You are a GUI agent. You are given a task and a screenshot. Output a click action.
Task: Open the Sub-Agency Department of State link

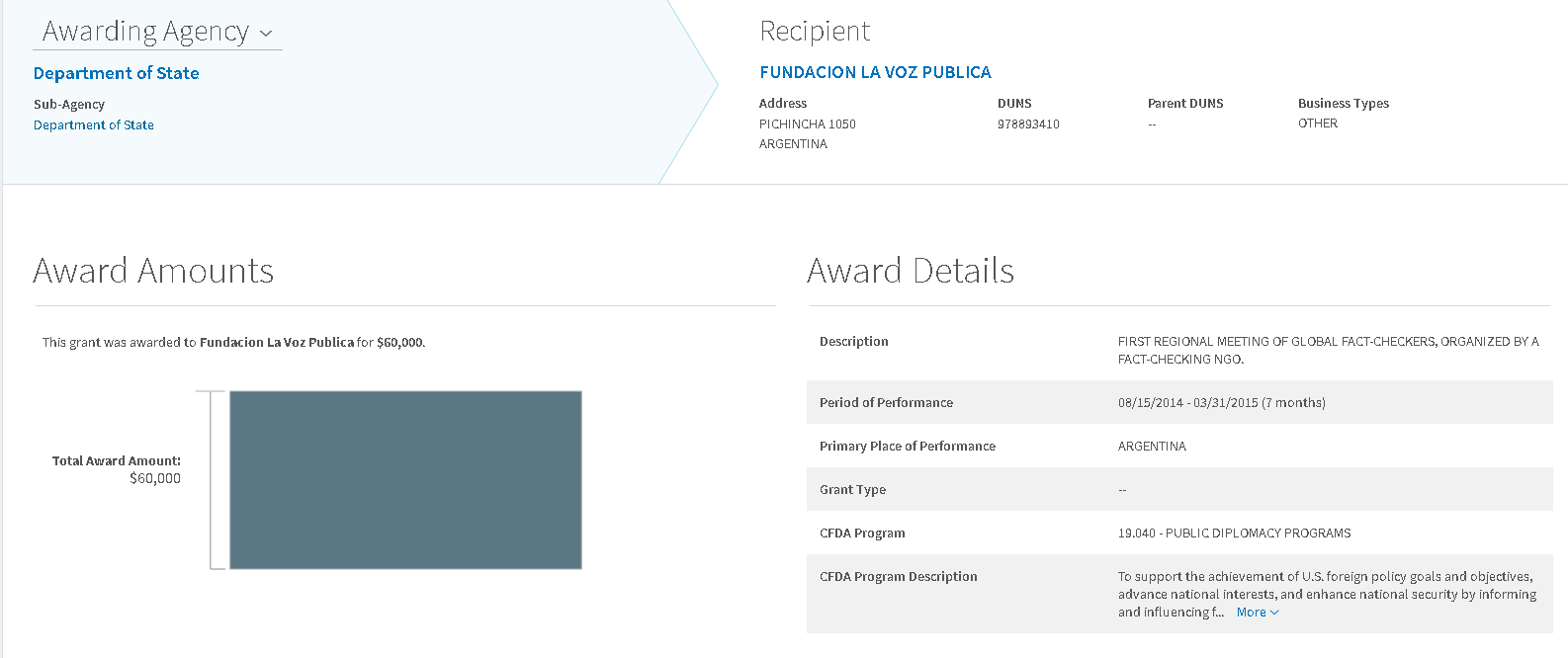tap(94, 125)
